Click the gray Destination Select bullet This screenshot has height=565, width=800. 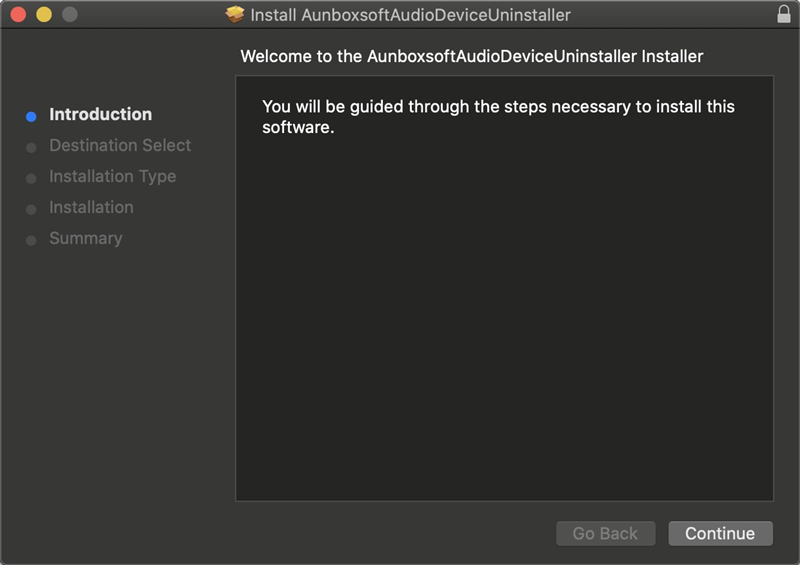point(31,148)
